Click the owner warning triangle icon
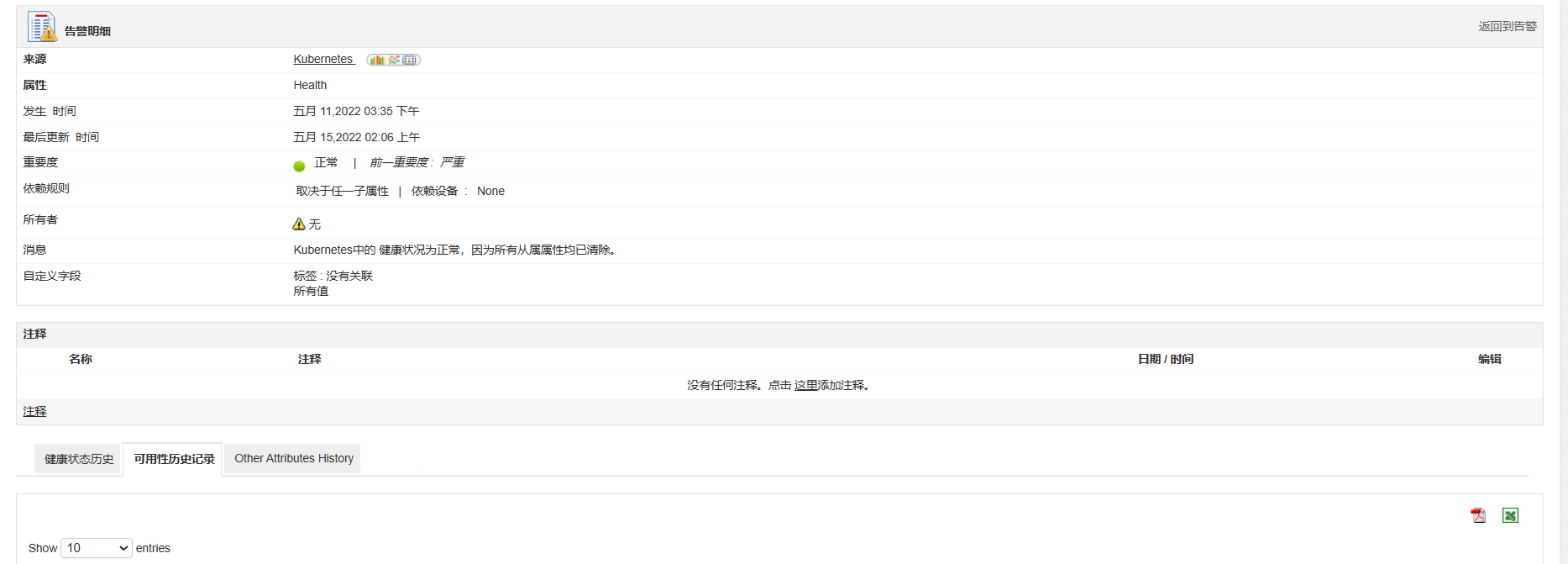 [x=299, y=224]
